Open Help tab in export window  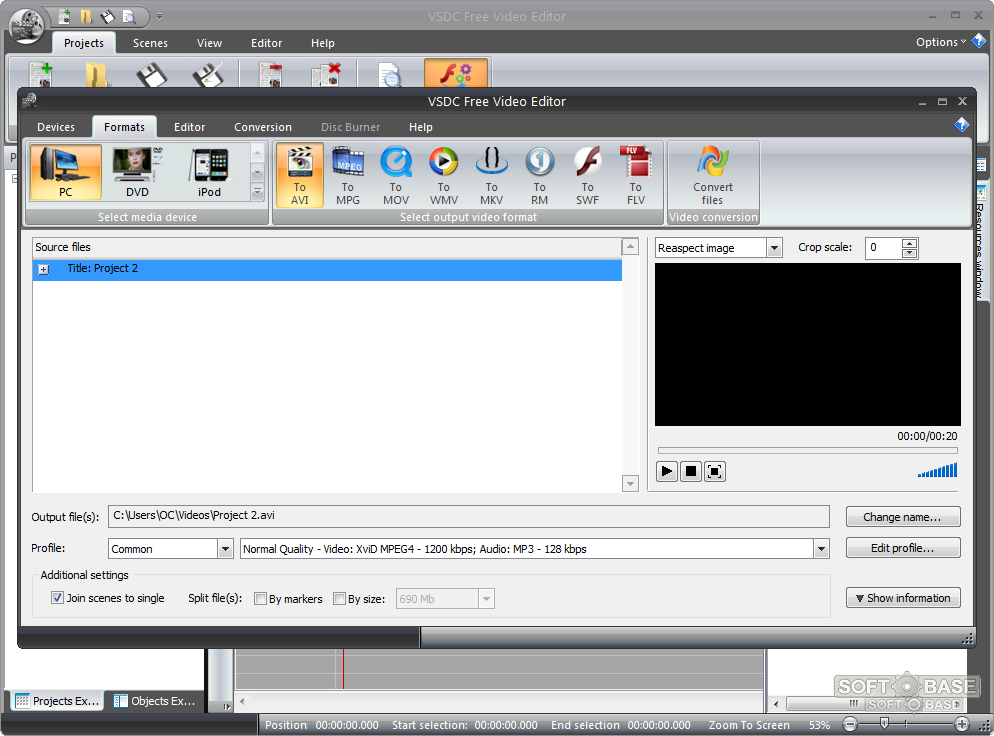click(420, 127)
